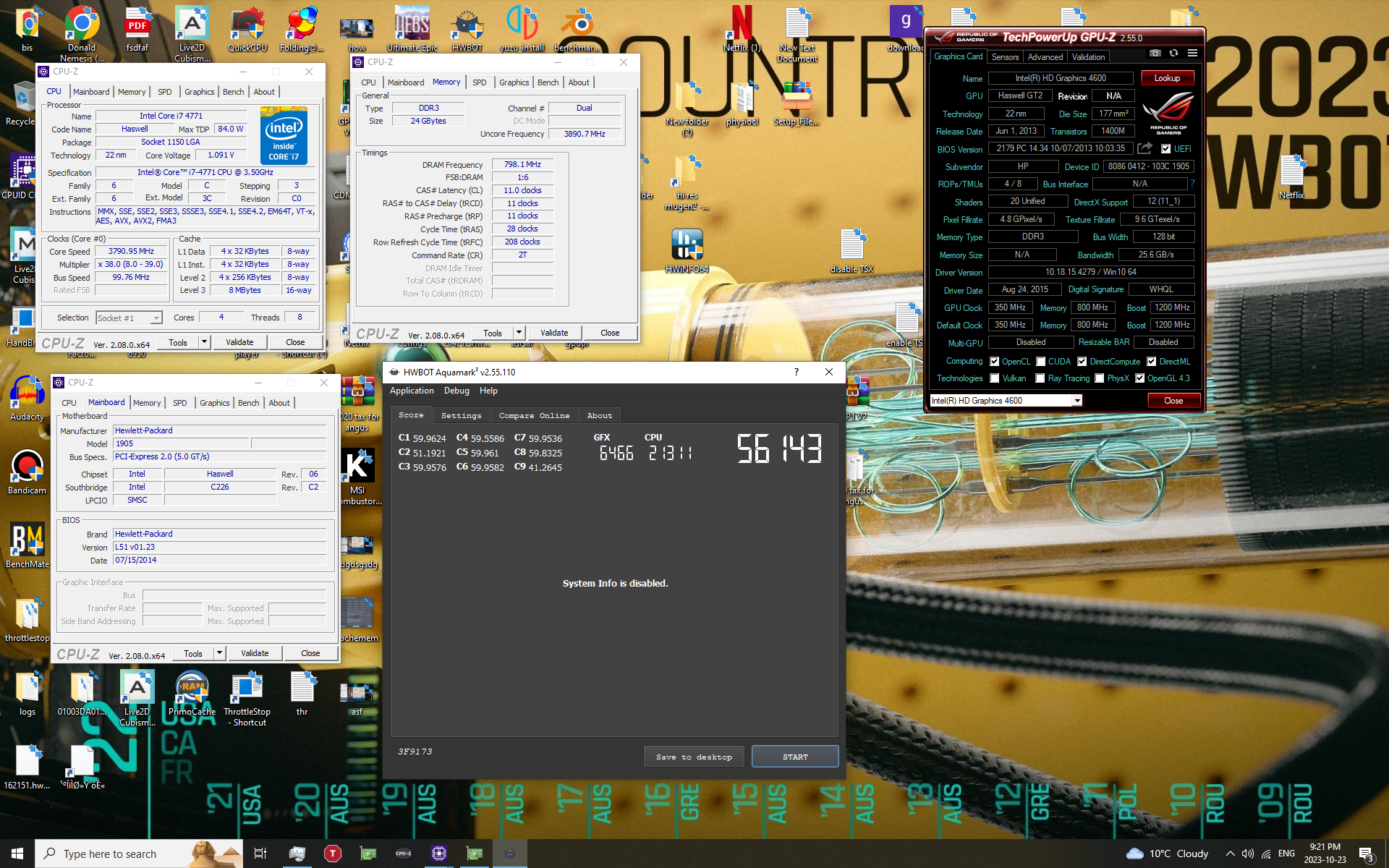Viewport: 1389px width, 868px height.
Task: Click the red T ThrottleStop taskbar icon
Action: pos(332,854)
